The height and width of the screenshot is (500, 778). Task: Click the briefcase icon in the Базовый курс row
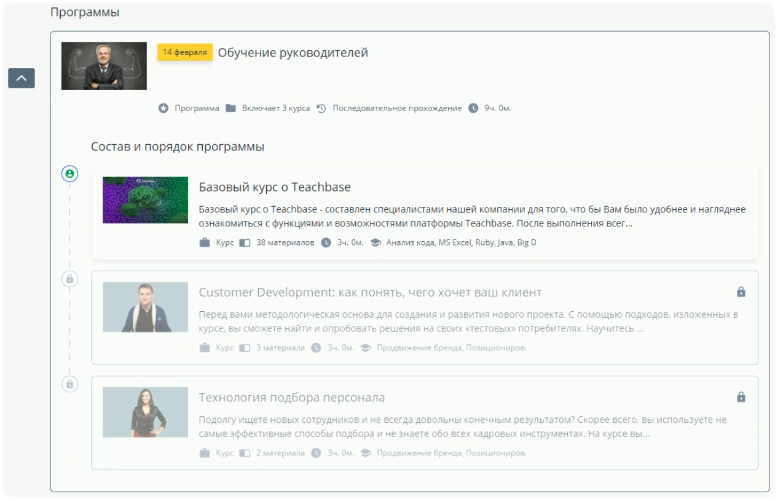tap(204, 243)
